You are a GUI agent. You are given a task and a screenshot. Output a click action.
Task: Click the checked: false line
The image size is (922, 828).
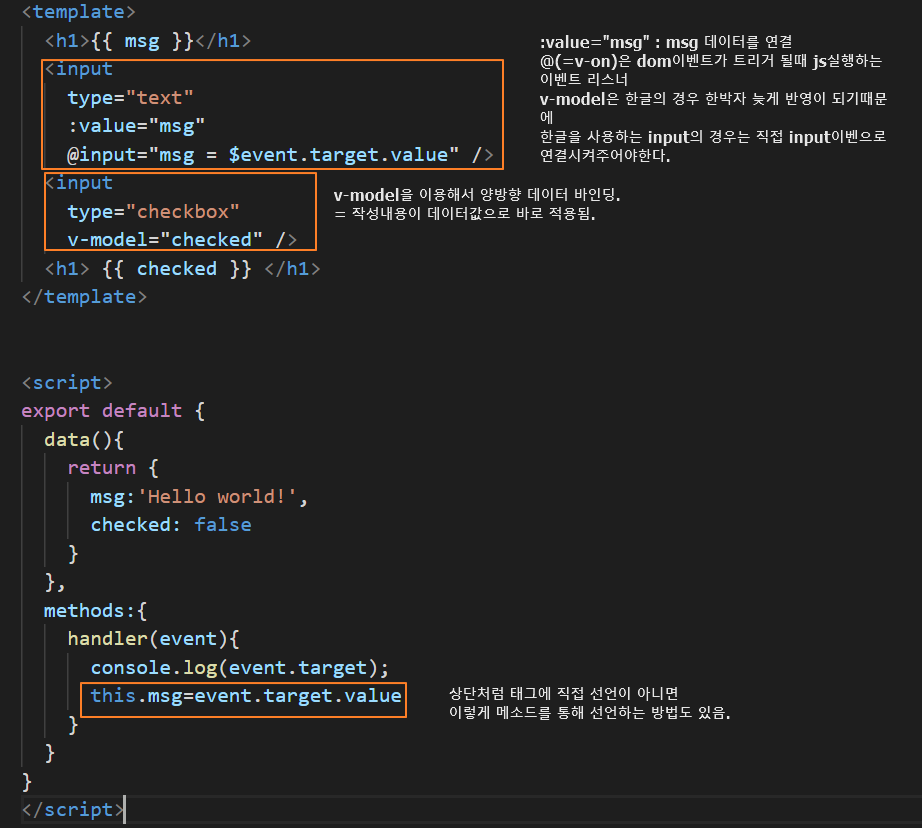point(171,525)
